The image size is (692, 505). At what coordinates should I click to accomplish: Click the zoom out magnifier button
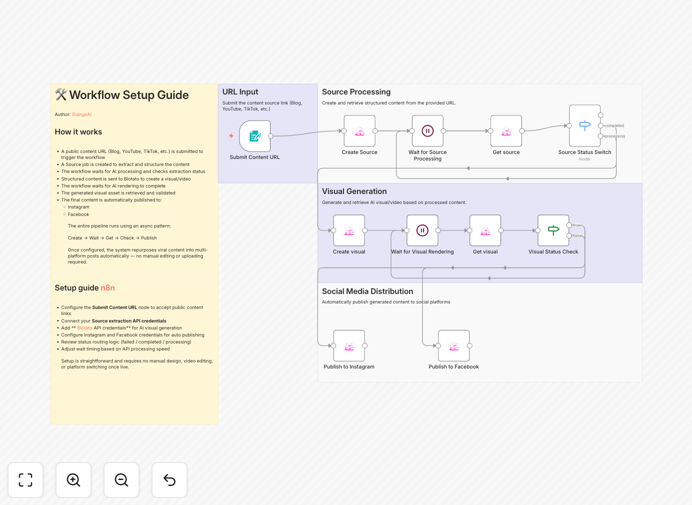pyautogui.click(x=121, y=480)
